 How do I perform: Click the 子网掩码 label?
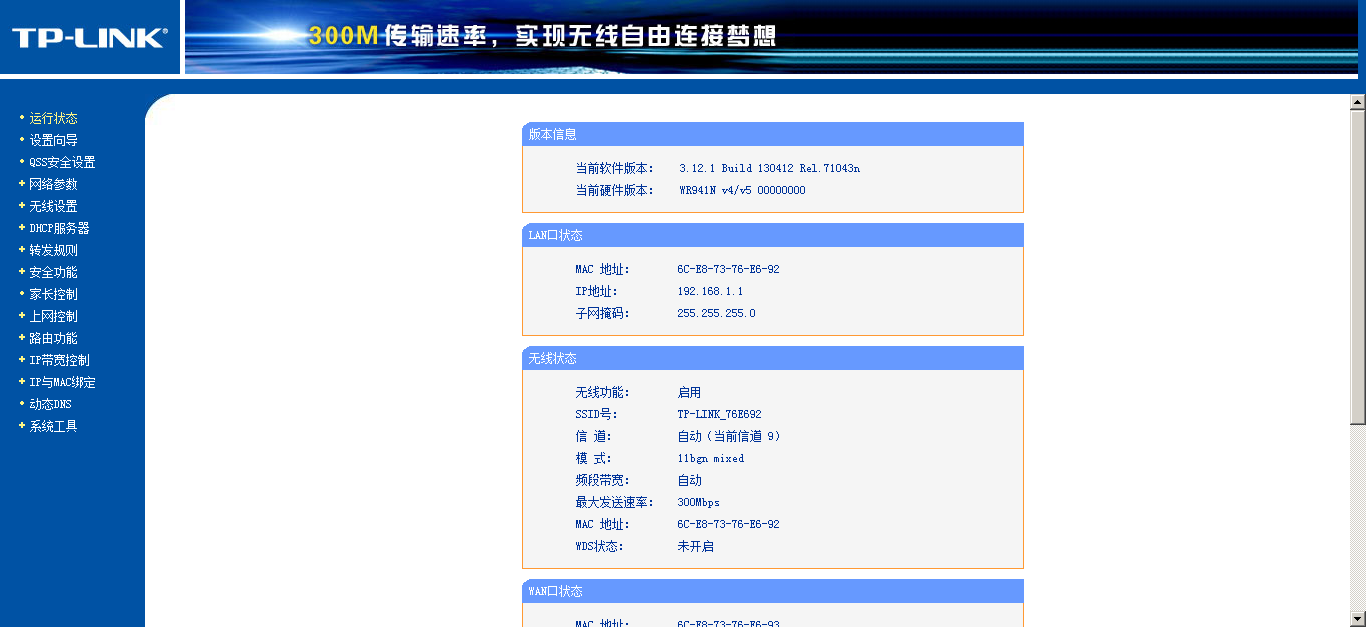click(x=602, y=313)
